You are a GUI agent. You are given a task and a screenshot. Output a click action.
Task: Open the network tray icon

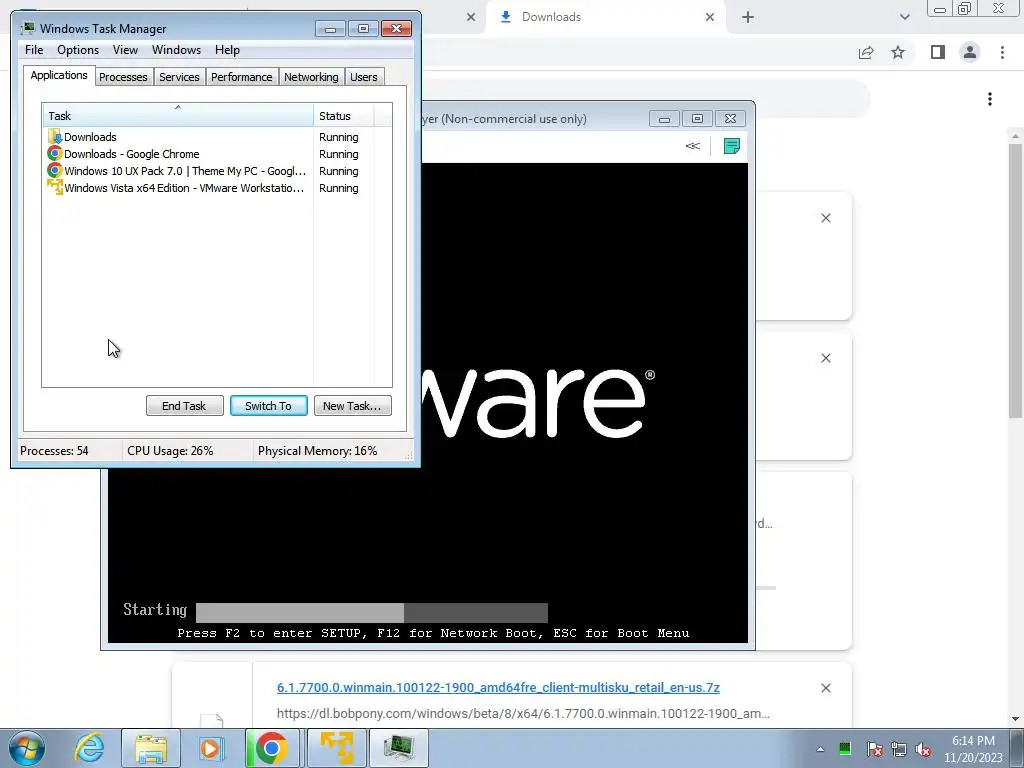(899, 749)
